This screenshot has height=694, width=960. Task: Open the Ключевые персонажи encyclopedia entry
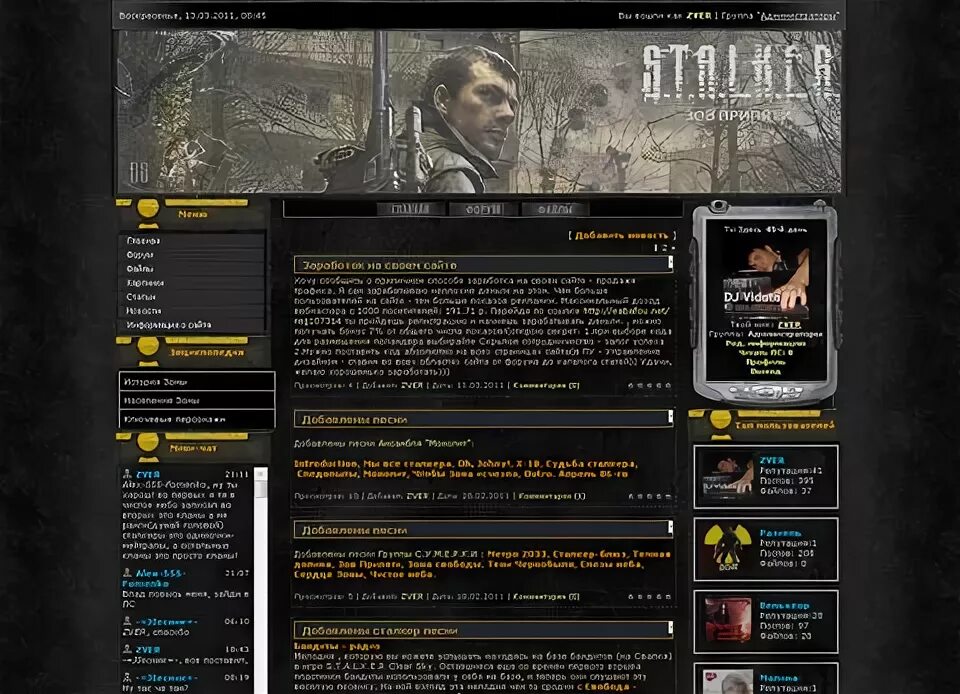click(x=197, y=419)
